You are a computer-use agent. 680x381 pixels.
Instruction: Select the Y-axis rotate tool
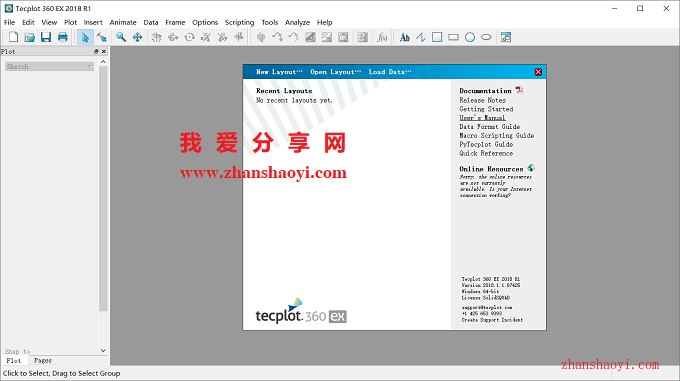pos(222,37)
